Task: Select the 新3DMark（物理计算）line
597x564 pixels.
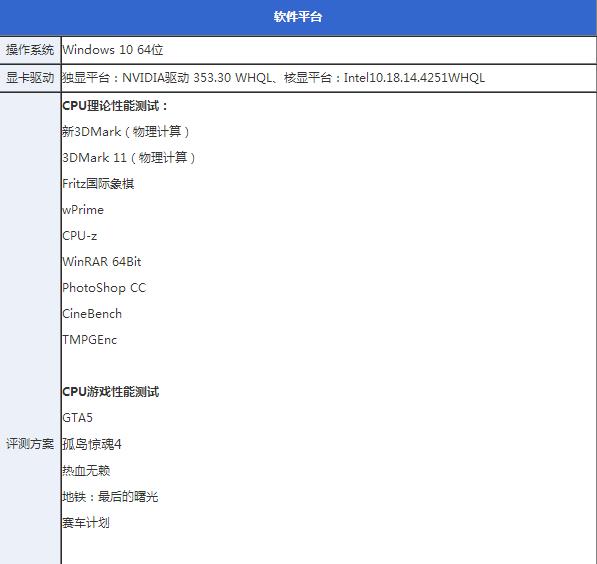Action: (126, 132)
